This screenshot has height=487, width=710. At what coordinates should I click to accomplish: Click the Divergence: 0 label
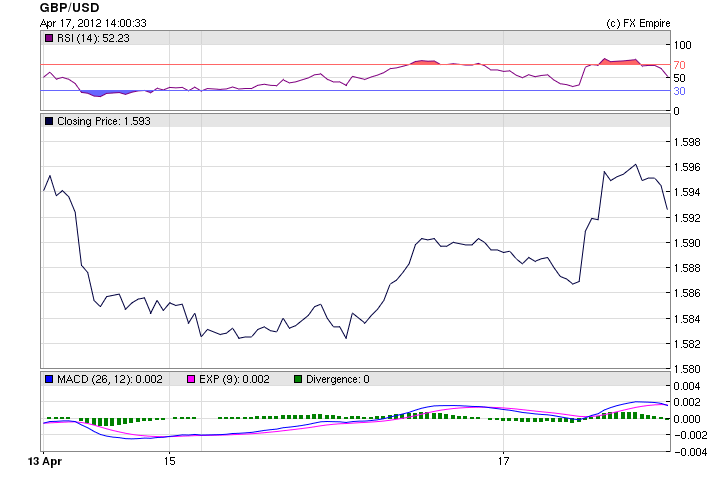point(337,379)
